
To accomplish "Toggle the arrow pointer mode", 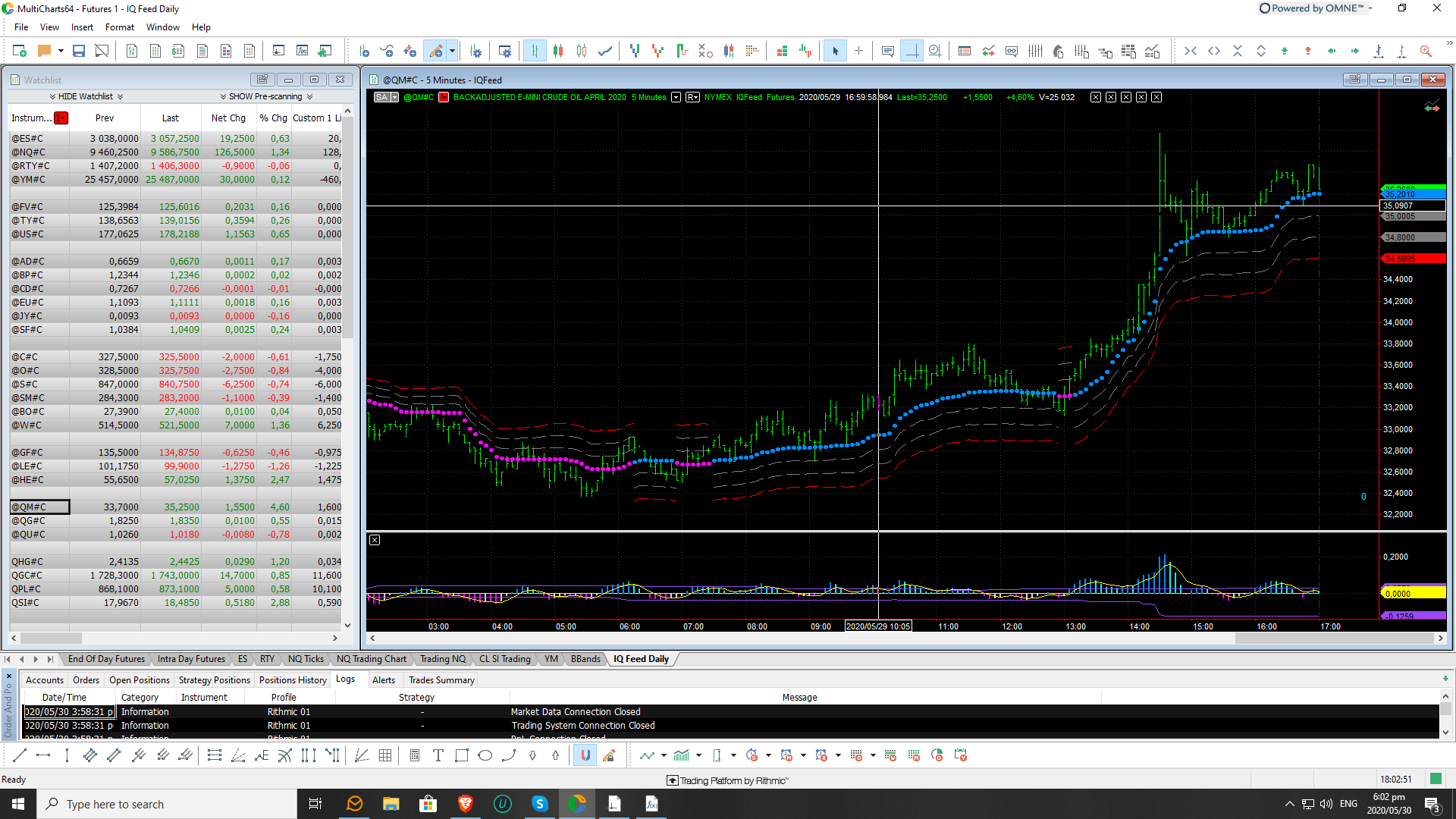I will 835,51.
